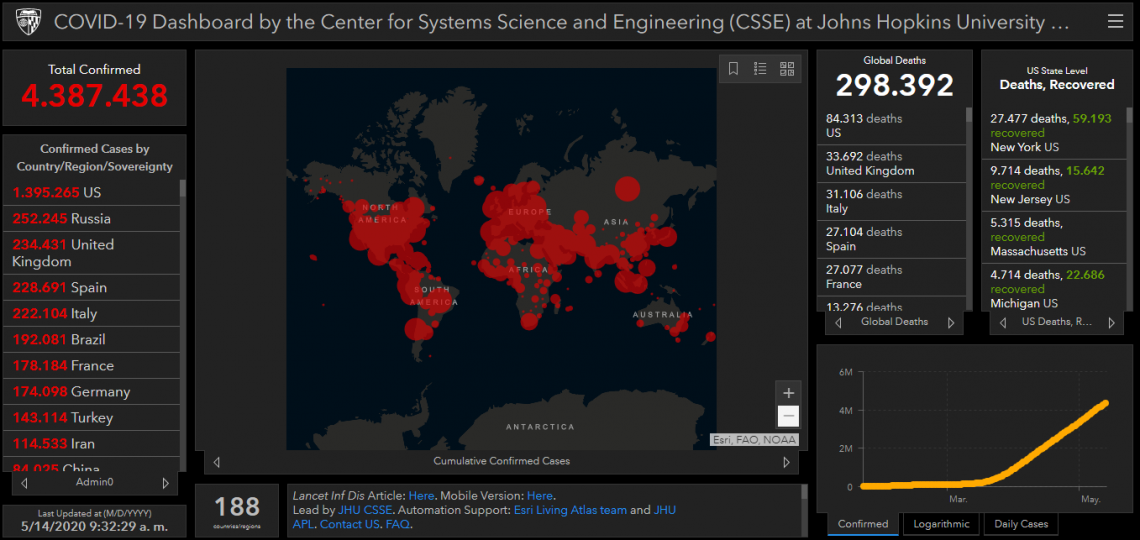Select Massachusetts US state entry
This screenshot has height=540, width=1140.
(x=1056, y=237)
